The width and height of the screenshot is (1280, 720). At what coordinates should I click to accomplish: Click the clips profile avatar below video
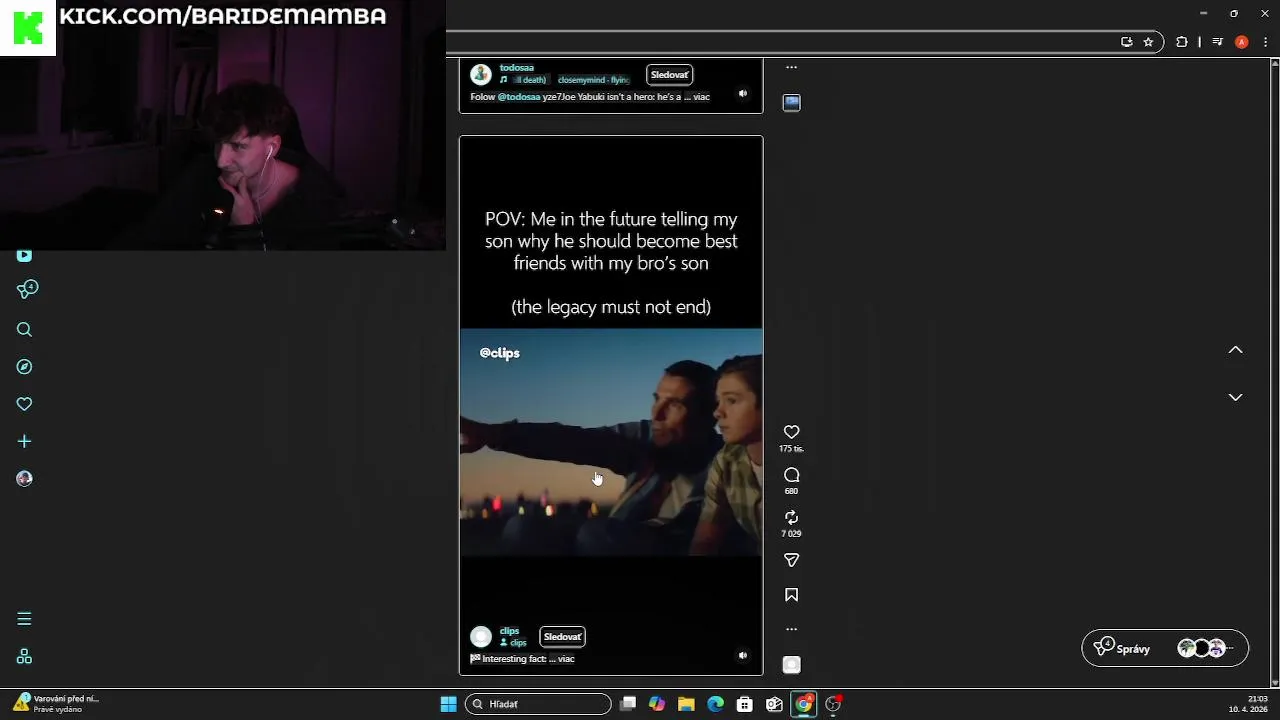coord(481,637)
